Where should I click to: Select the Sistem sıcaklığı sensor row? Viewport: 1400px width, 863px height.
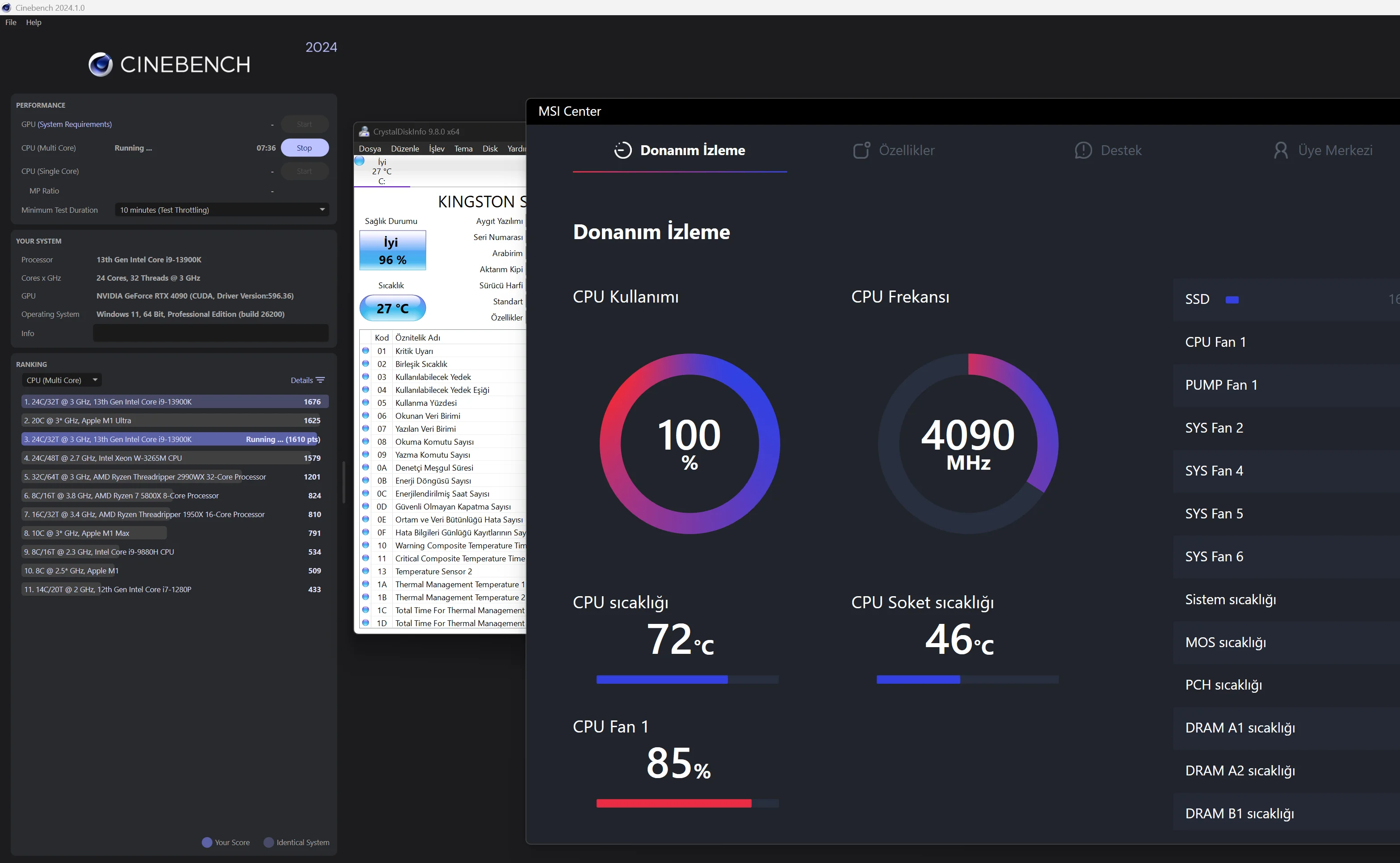[1286, 599]
